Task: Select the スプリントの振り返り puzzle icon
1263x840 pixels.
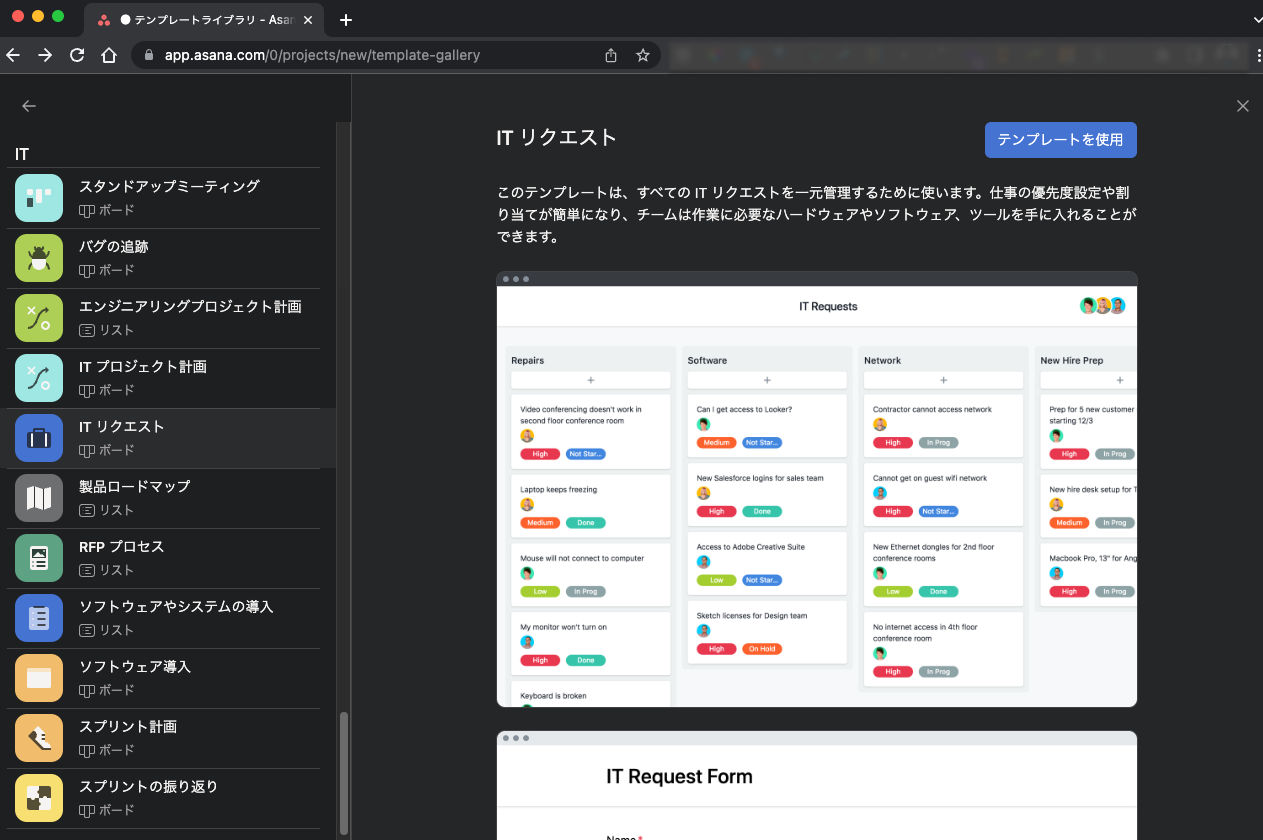Action: click(39, 798)
